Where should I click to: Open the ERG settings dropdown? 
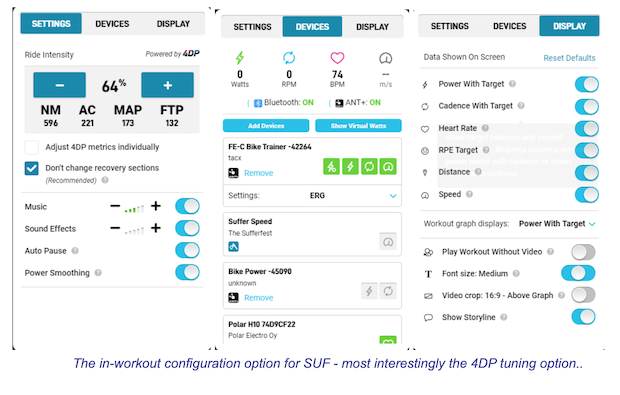(312, 196)
